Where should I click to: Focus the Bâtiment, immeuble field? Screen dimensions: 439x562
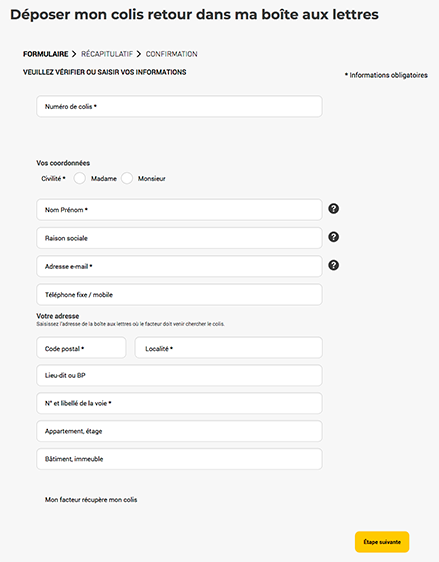(179, 459)
